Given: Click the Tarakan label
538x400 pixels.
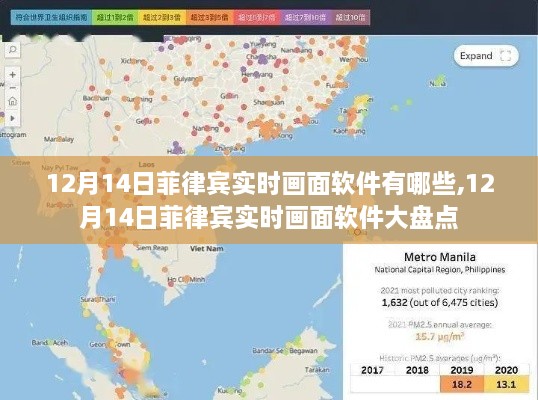Looking at the screenshot, I should click(x=317, y=370).
